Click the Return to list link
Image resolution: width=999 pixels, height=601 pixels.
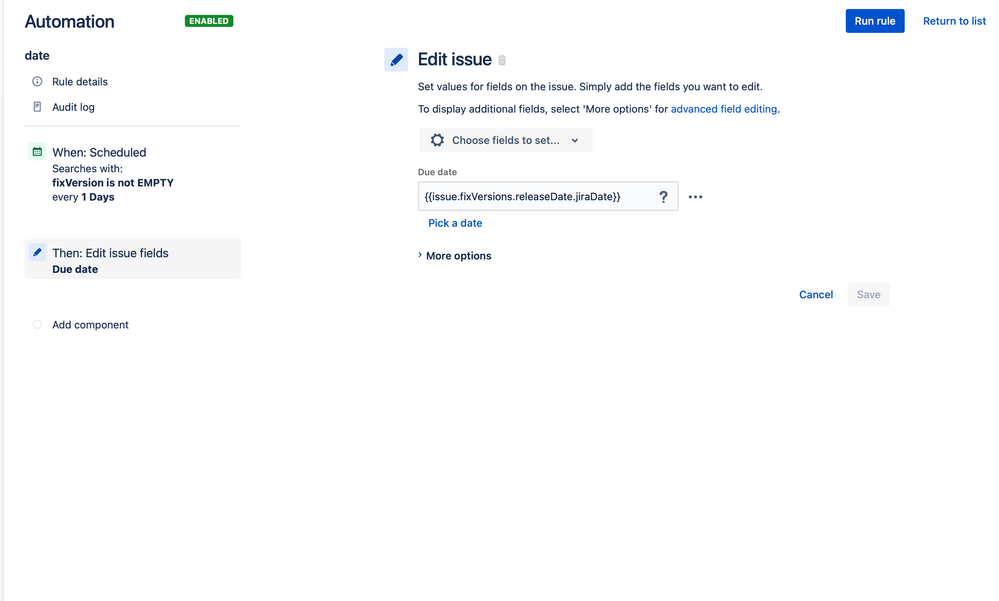pos(954,21)
